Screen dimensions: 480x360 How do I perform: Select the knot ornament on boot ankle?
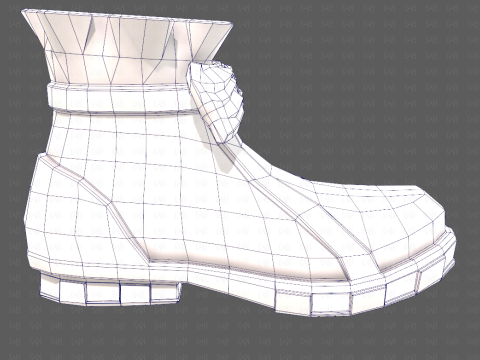tap(216, 101)
